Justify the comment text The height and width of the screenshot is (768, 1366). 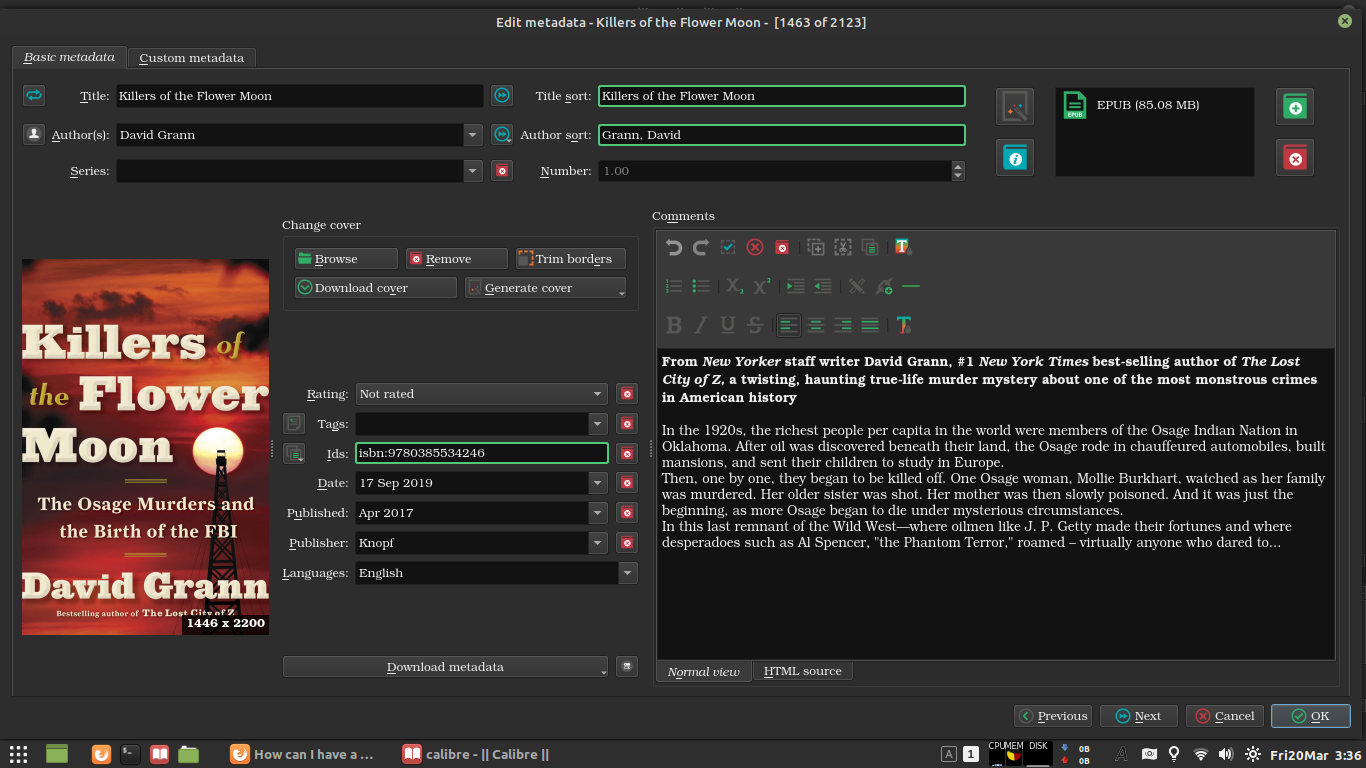click(870, 325)
